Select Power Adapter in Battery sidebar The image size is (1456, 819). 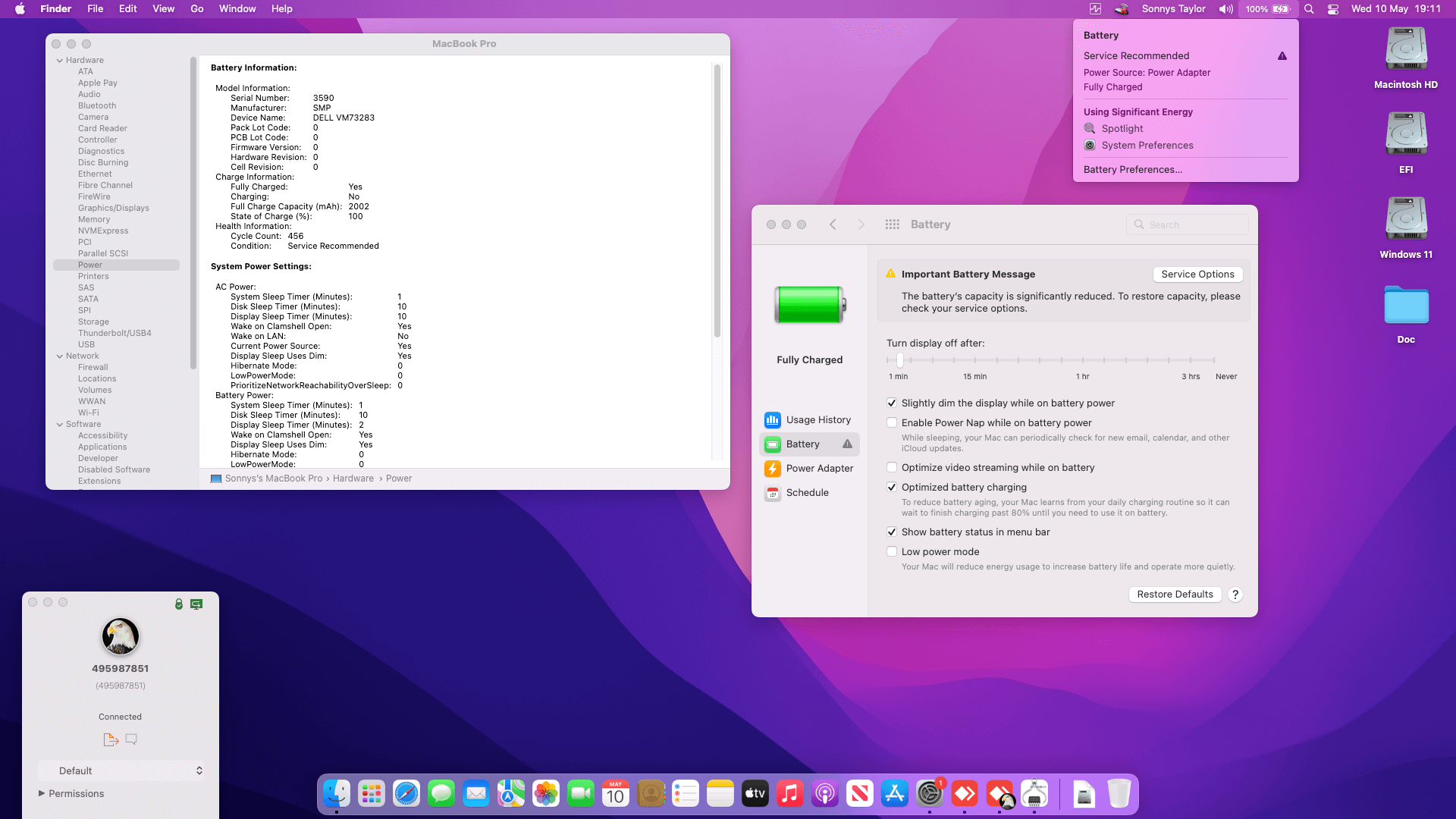809,469
